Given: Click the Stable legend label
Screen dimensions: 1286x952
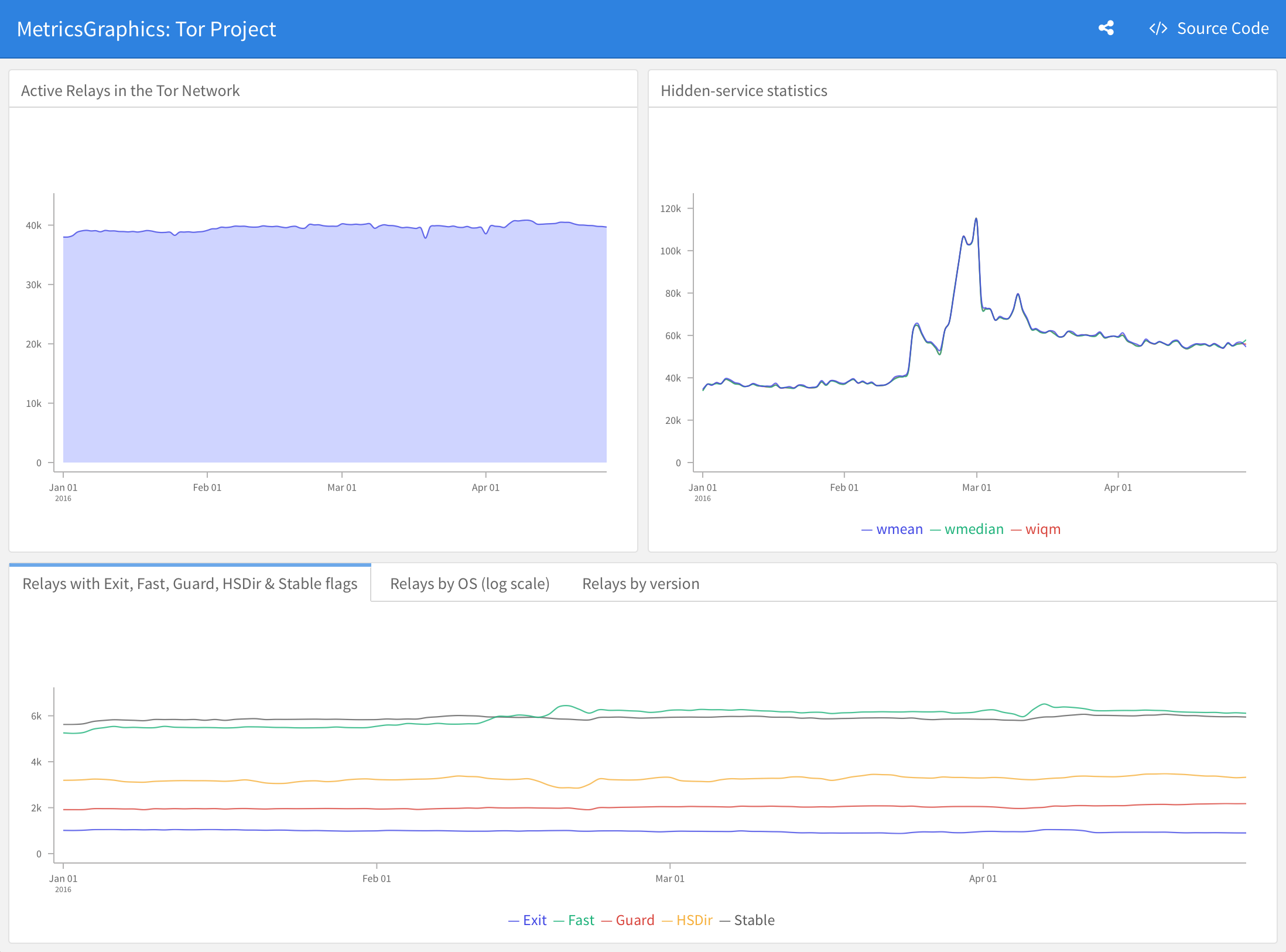Looking at the screenshot, I should point(754,920).
